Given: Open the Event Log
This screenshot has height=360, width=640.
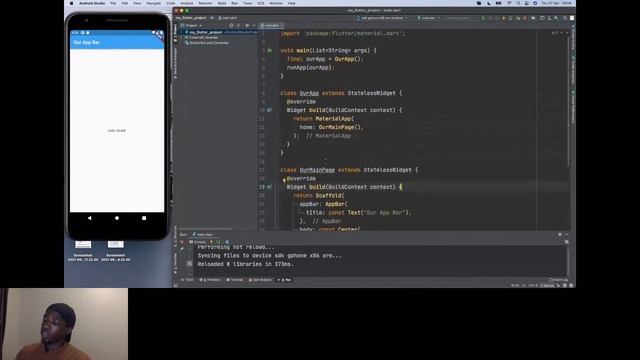Looking at the screenshot, I should tap(558, 280).
